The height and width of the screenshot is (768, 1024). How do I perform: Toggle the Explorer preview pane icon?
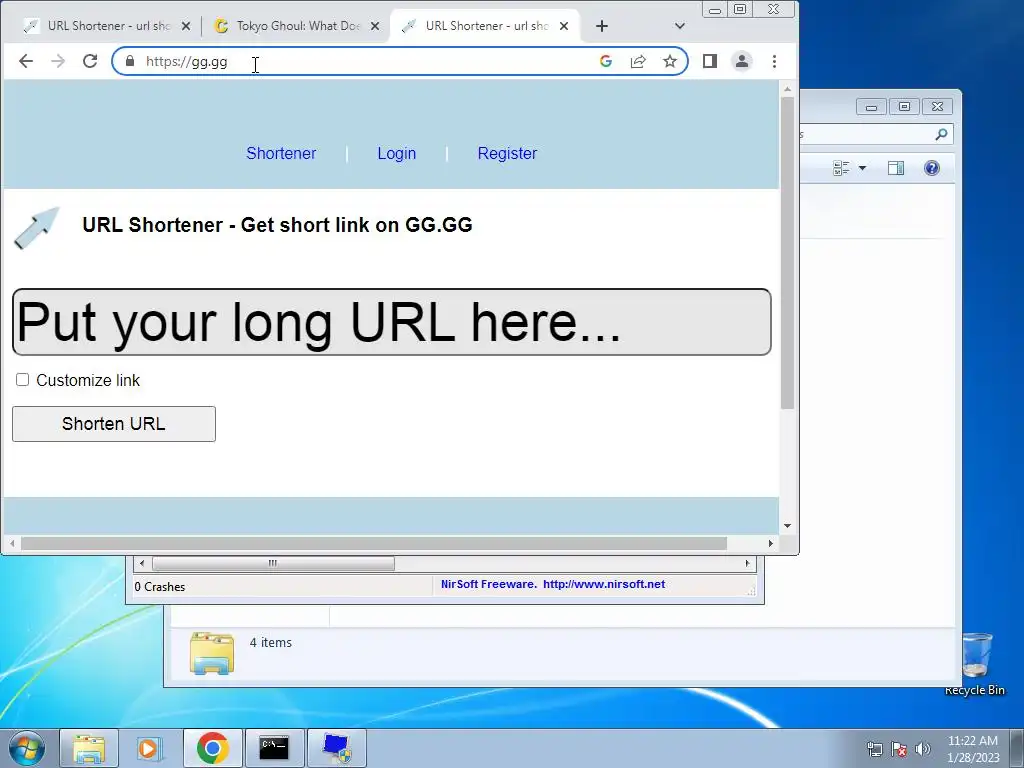pyautogui.click(x=896, y=168)
